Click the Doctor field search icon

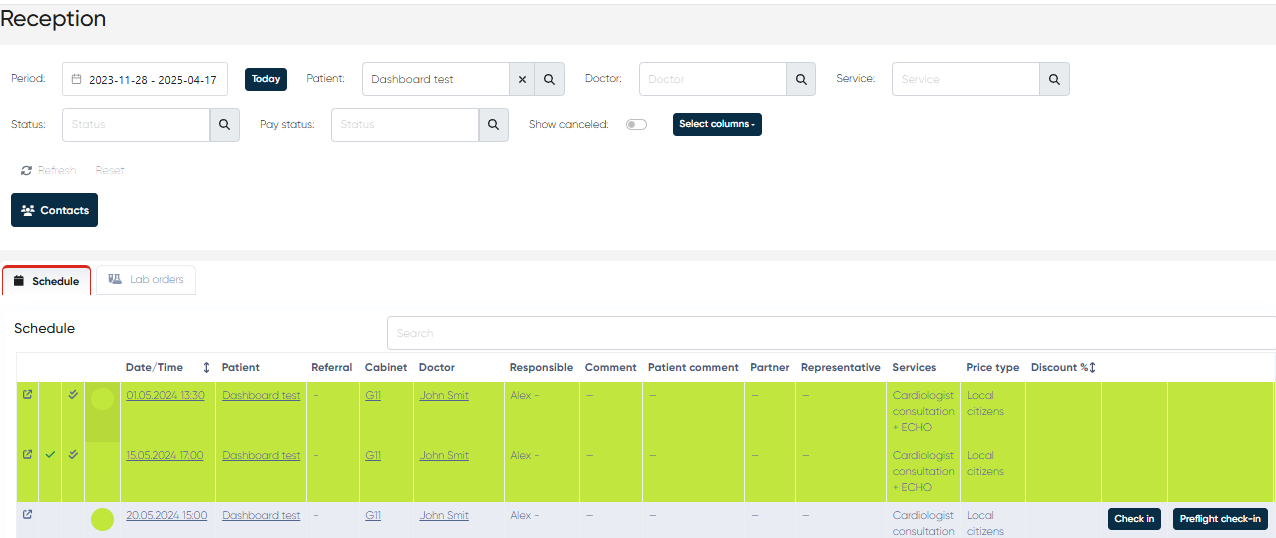[801, 79]
